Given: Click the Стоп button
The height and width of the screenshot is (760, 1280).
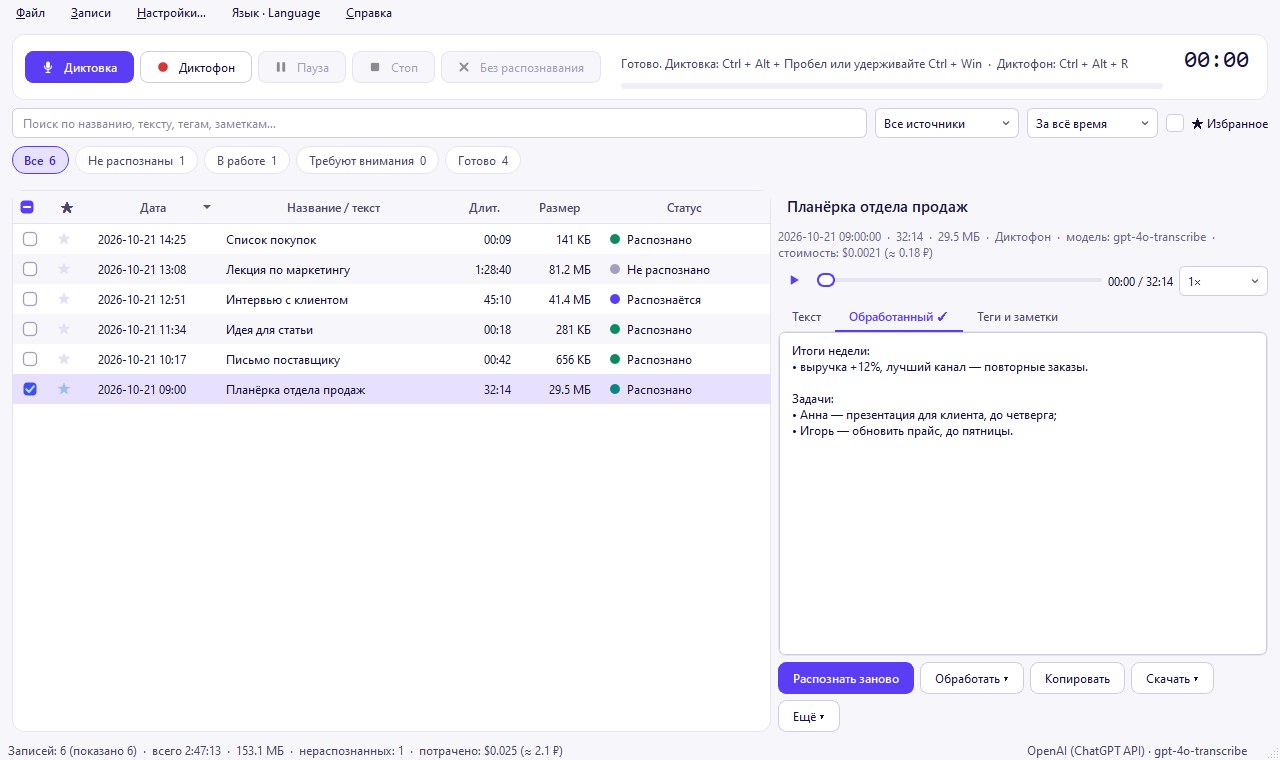Looking at the screenshot, I should click(394, 68).
